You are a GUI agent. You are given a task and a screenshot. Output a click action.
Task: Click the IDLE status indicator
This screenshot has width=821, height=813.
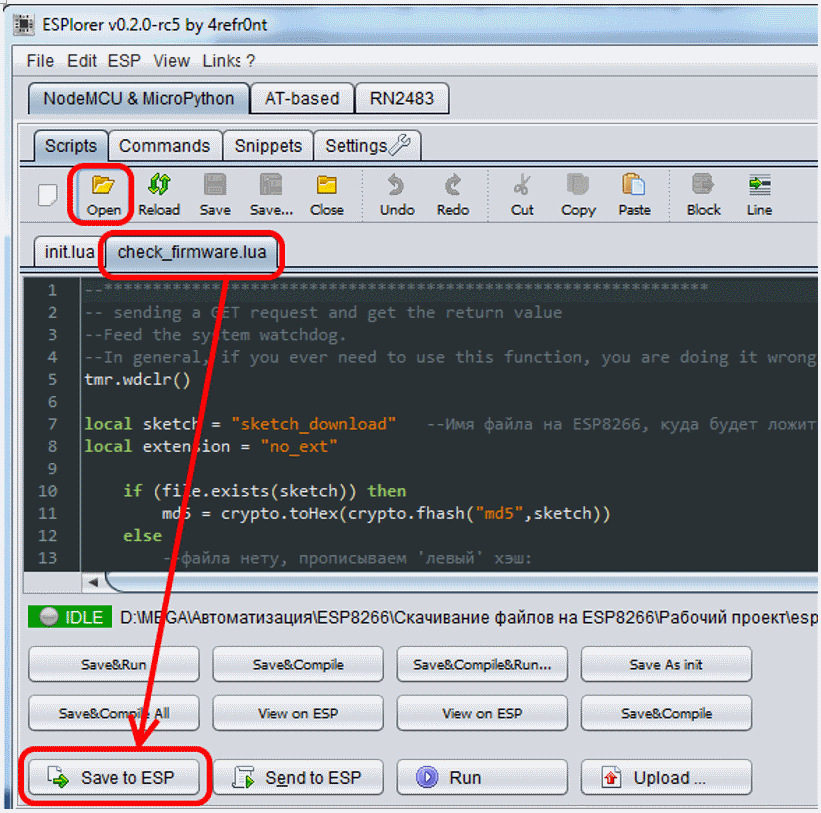(x=70, y=617)
